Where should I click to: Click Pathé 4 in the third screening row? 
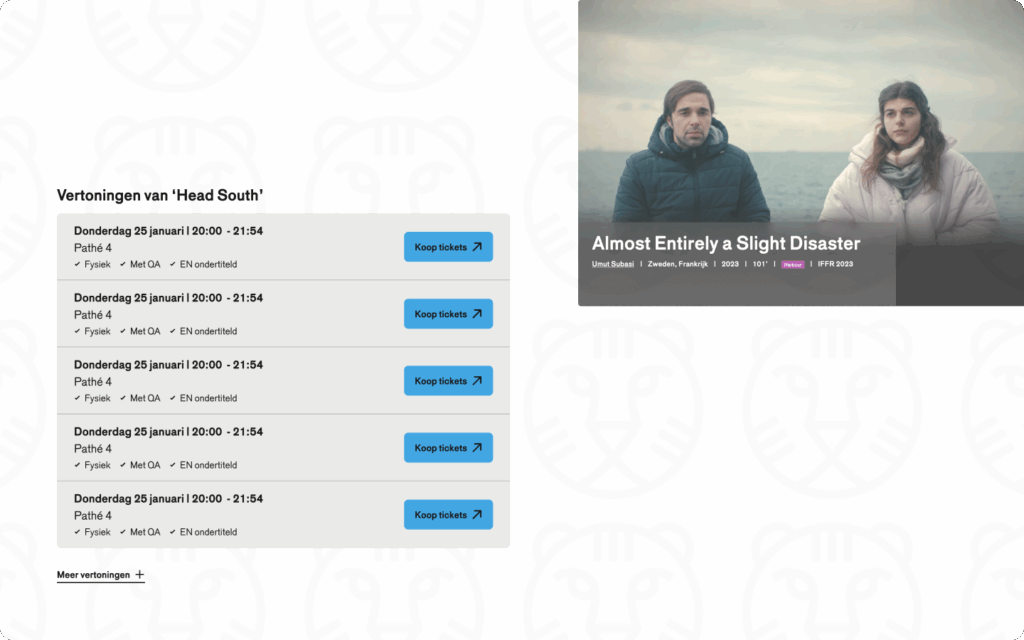93,382
